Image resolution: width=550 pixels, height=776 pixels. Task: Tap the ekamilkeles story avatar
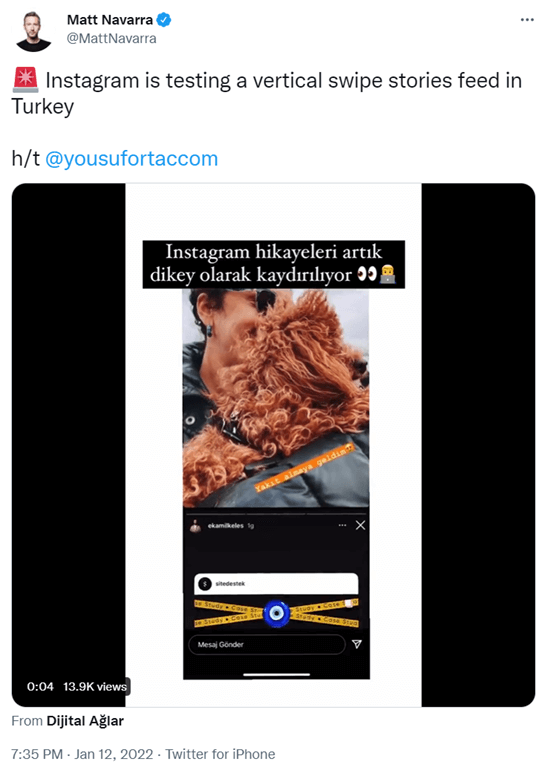(196, 526)
